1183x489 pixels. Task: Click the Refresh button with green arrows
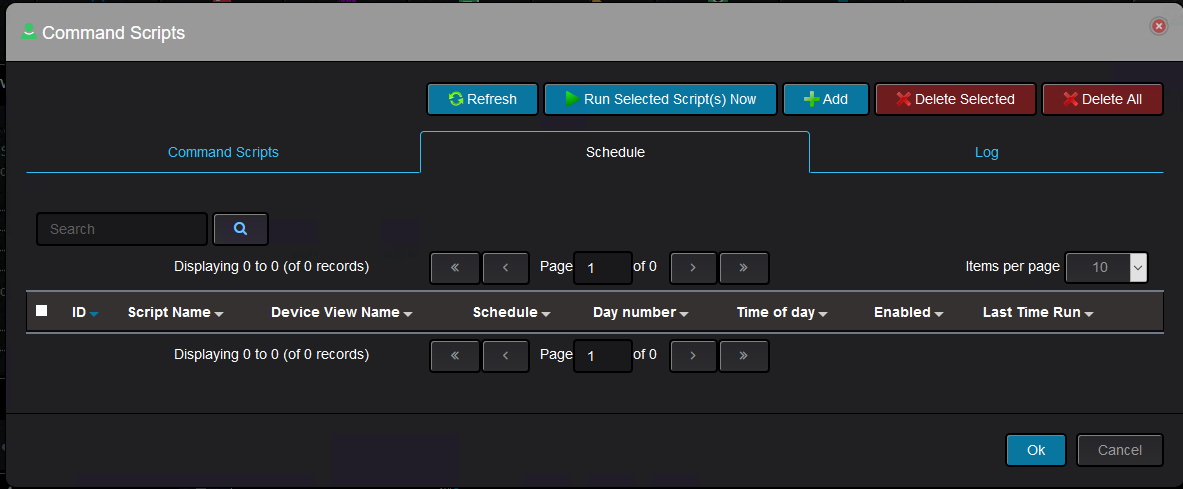tap(483, 99)
